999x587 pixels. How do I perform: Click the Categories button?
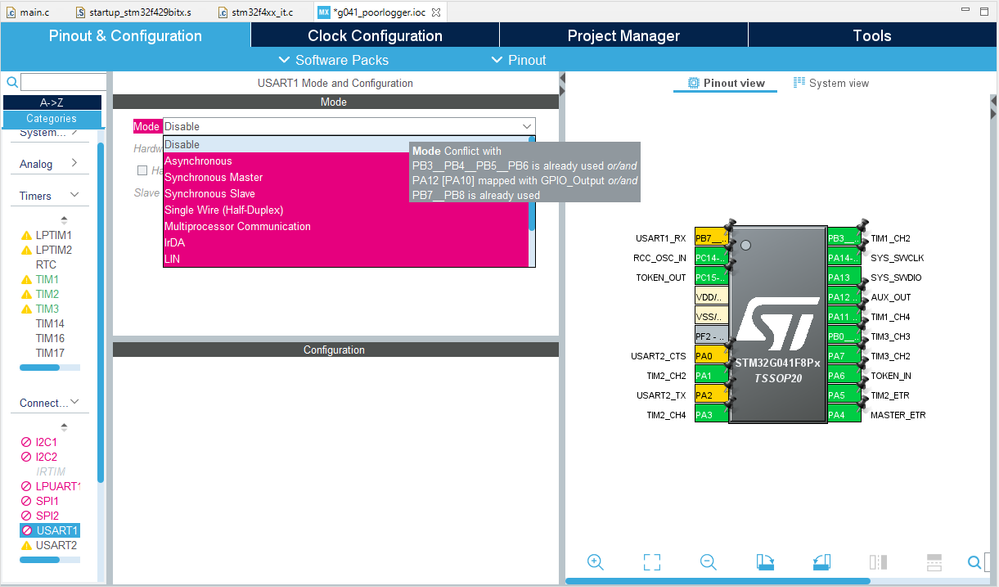pos(52,119)
